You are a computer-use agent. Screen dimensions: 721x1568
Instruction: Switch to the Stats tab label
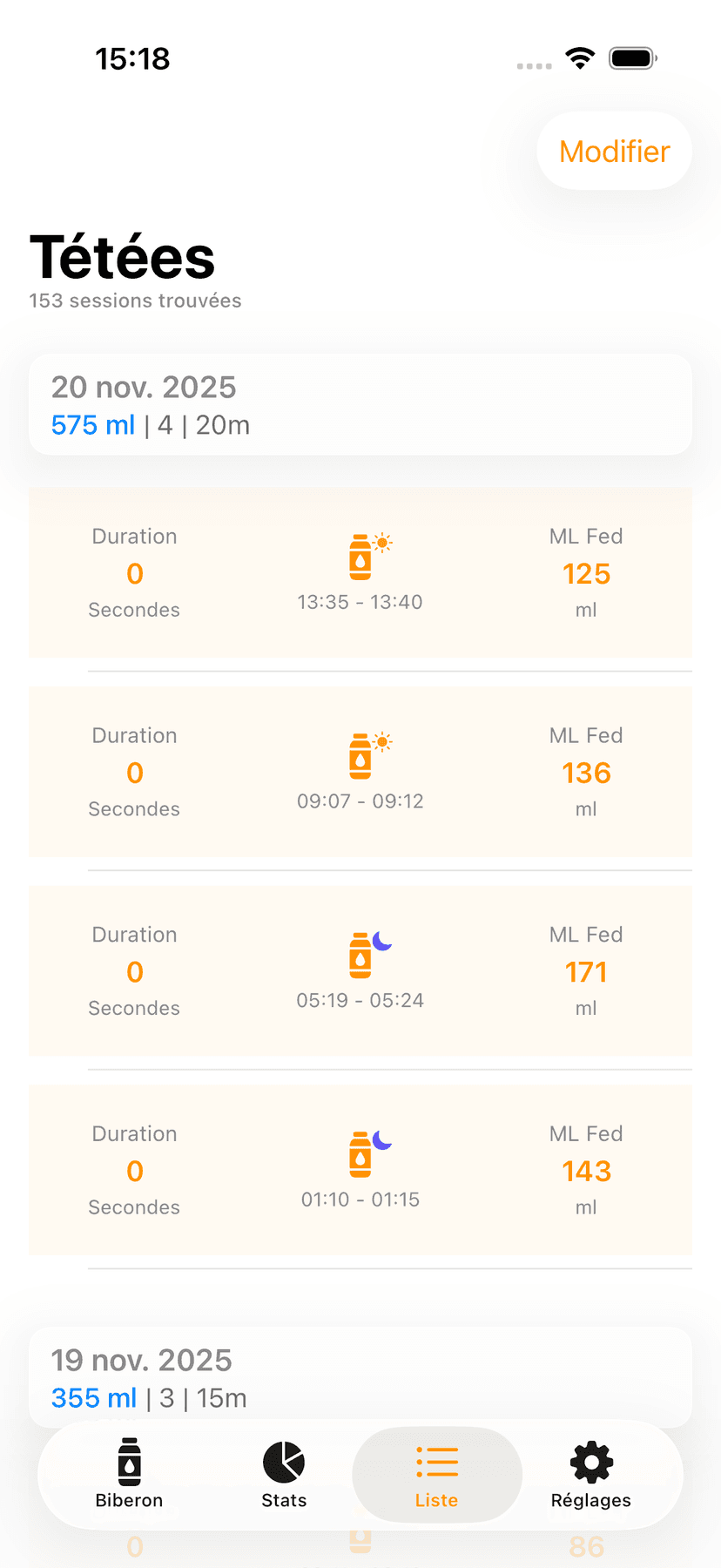pos(284,1500)
